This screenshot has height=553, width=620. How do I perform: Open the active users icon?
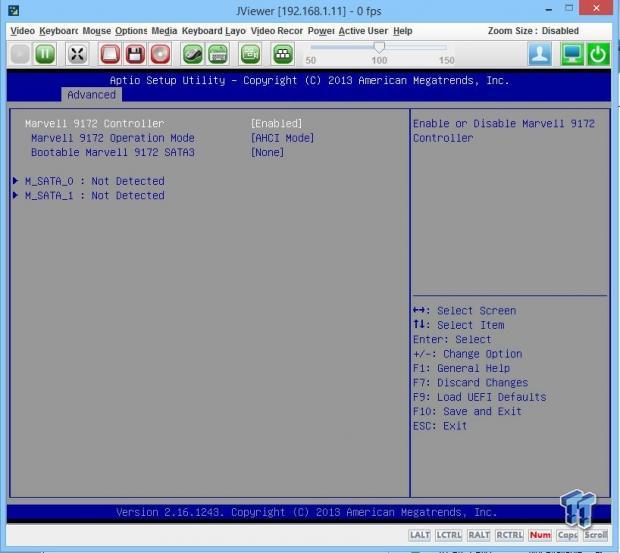click(x=540, y=54)
